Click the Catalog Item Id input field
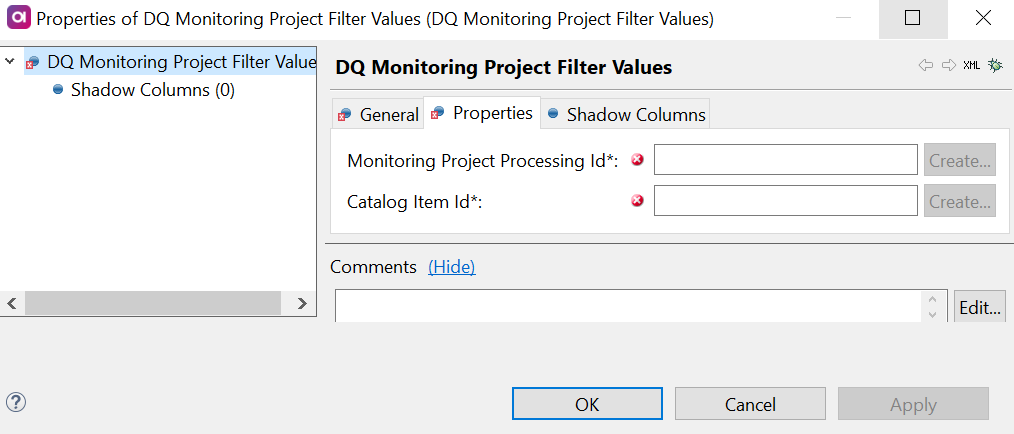Viewport: 1014px width, 434px height. click(785, 201)
